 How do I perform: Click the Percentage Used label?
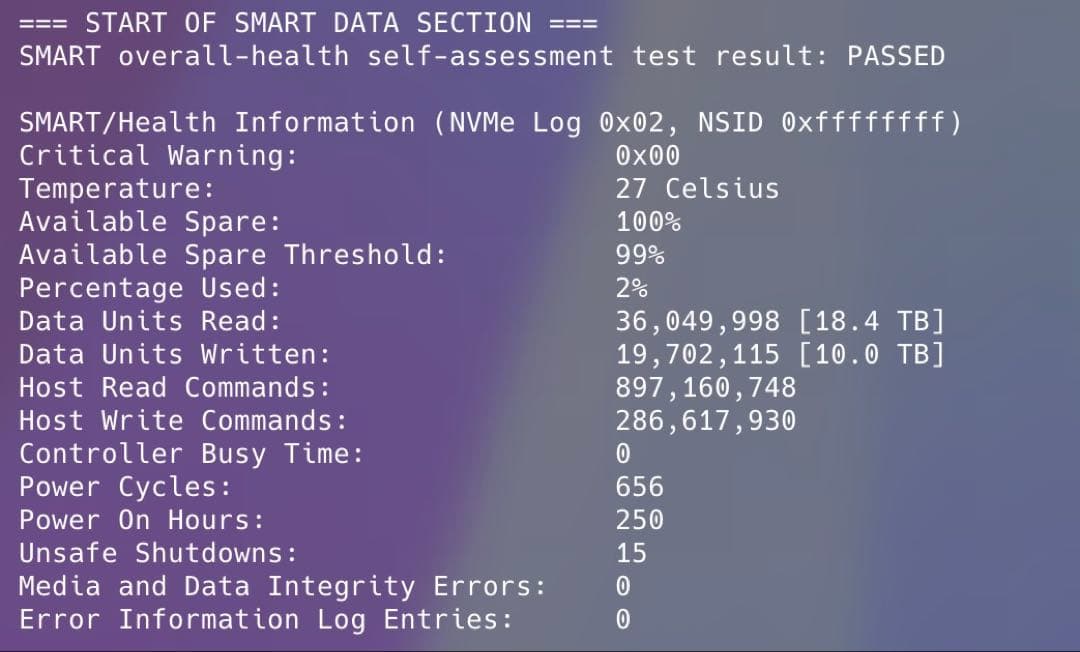[150, 288]
